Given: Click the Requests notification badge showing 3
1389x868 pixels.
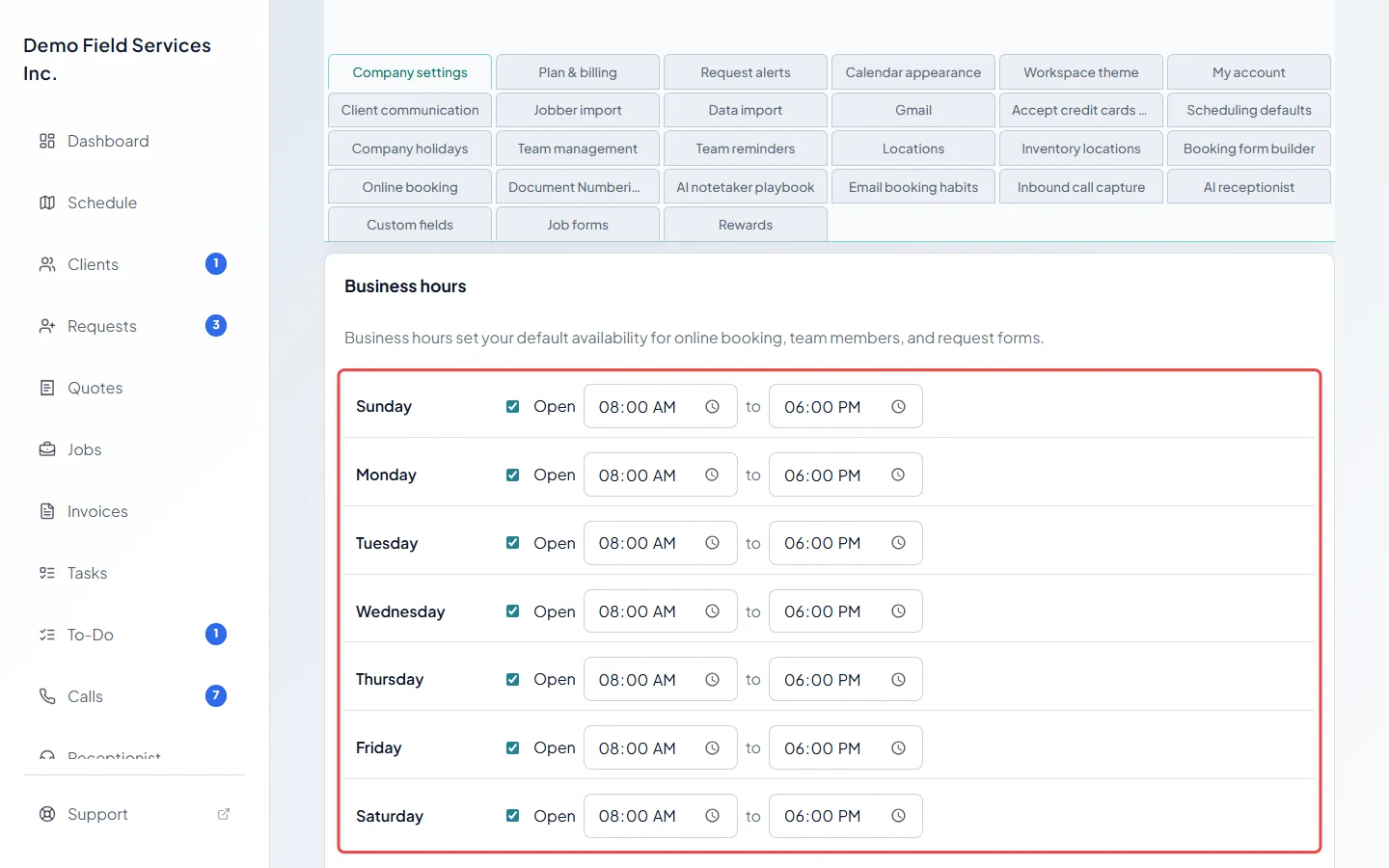Looking at the screenshot, I should point(216,326).
